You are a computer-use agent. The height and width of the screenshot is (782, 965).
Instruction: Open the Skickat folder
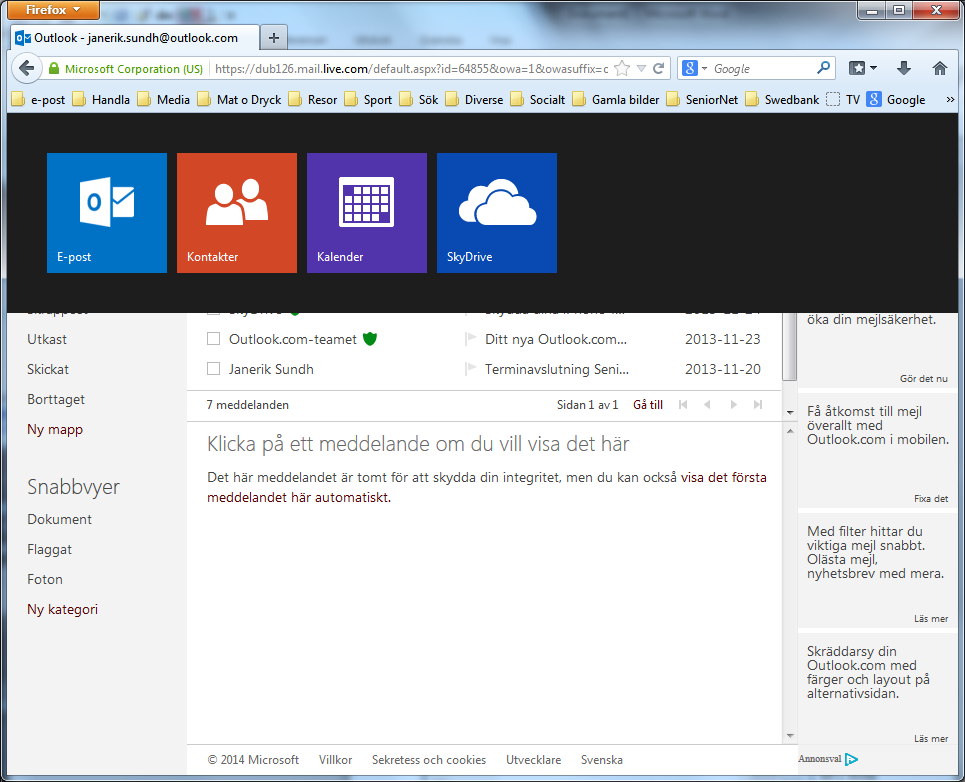pyautogui.click(x=48, y=369)
